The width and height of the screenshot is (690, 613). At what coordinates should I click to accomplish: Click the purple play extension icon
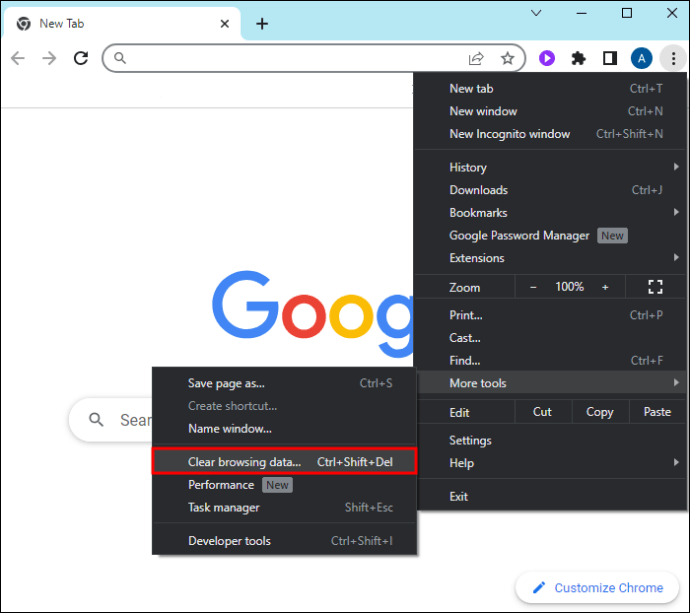click(547, 58)
